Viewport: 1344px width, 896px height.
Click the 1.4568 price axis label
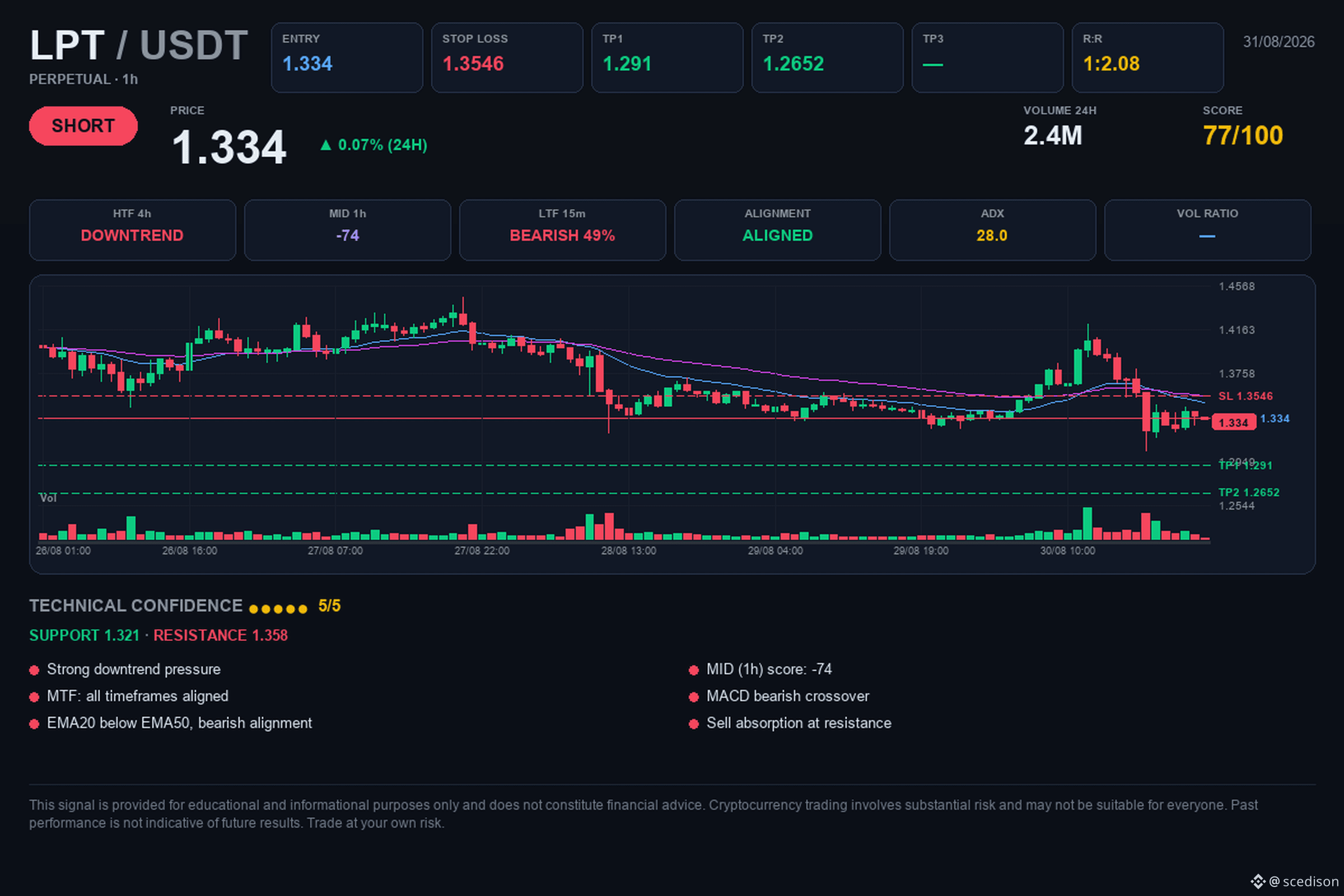[1236, 286]
